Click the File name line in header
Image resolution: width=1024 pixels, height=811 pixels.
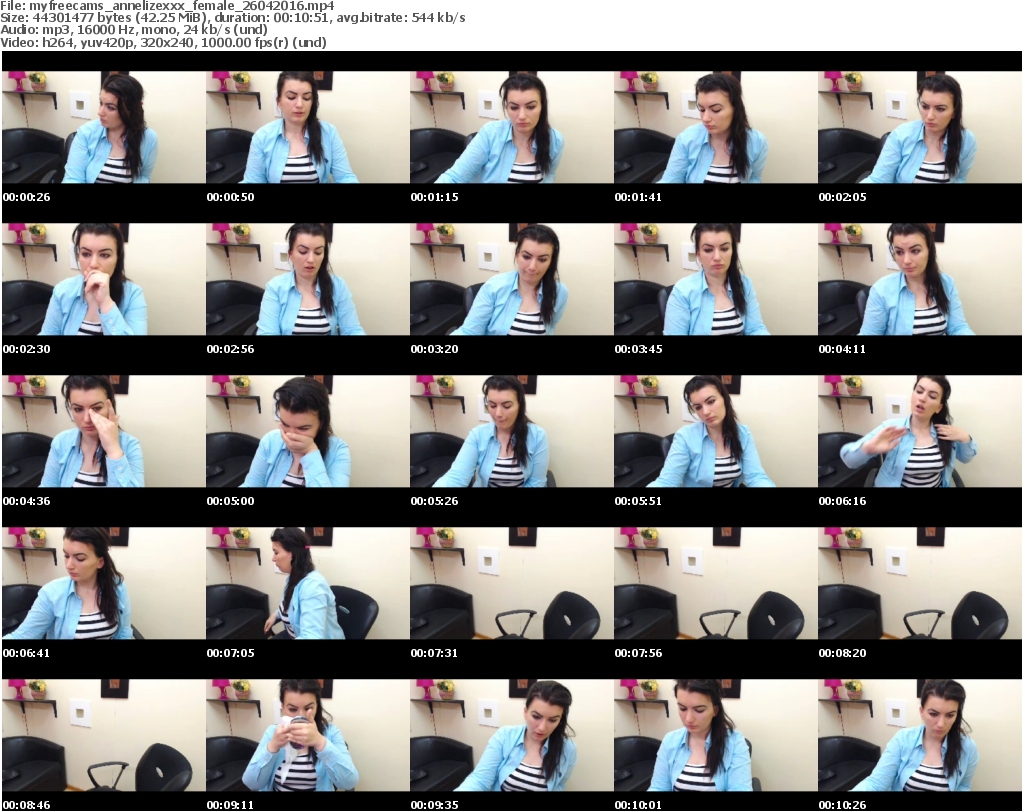[167, 6]
